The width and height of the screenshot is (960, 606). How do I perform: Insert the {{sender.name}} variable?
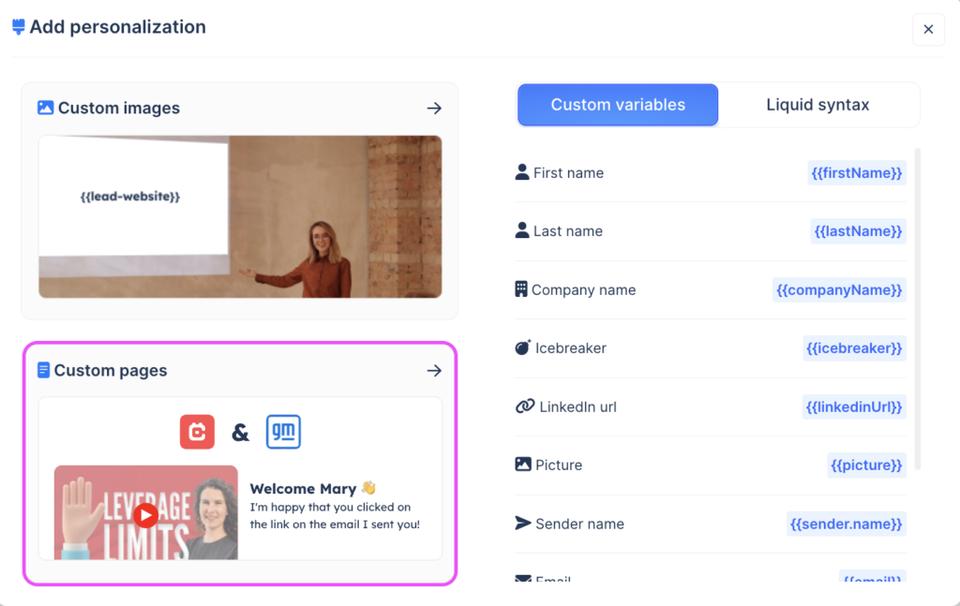pos(846,524)
